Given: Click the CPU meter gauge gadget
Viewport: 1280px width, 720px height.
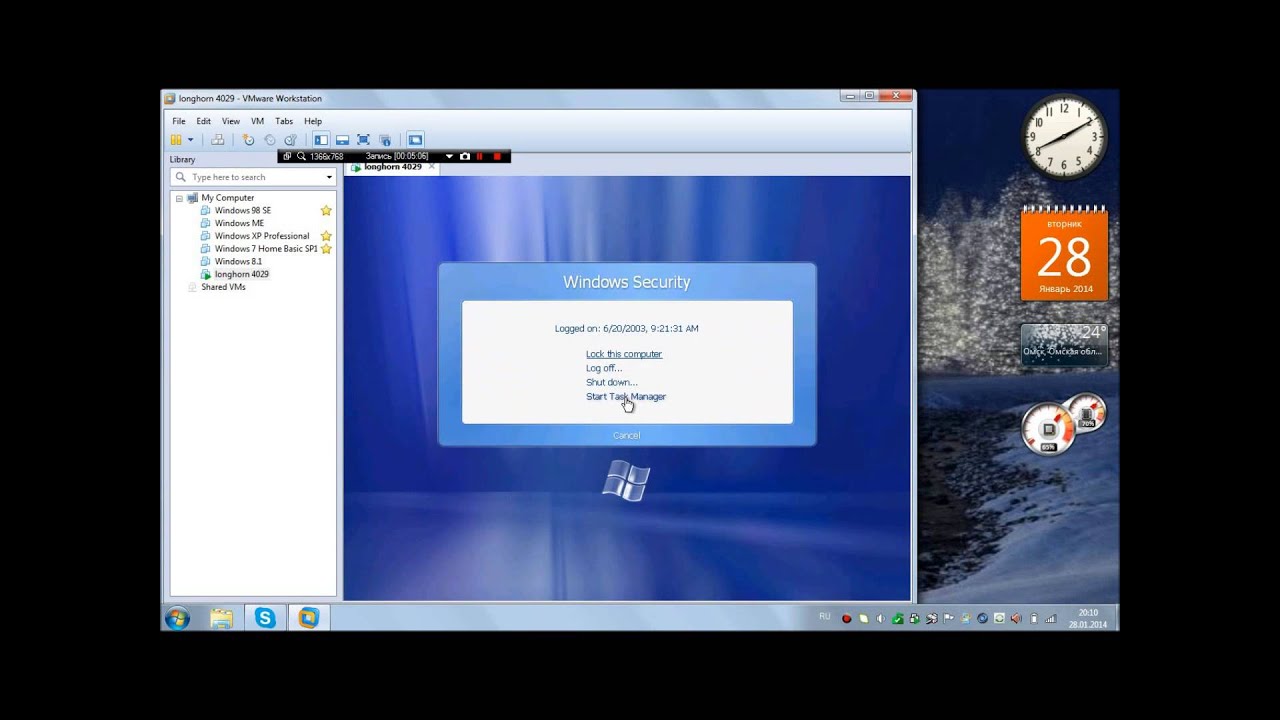Looking at the screenshot, I should pos(1064,425).
